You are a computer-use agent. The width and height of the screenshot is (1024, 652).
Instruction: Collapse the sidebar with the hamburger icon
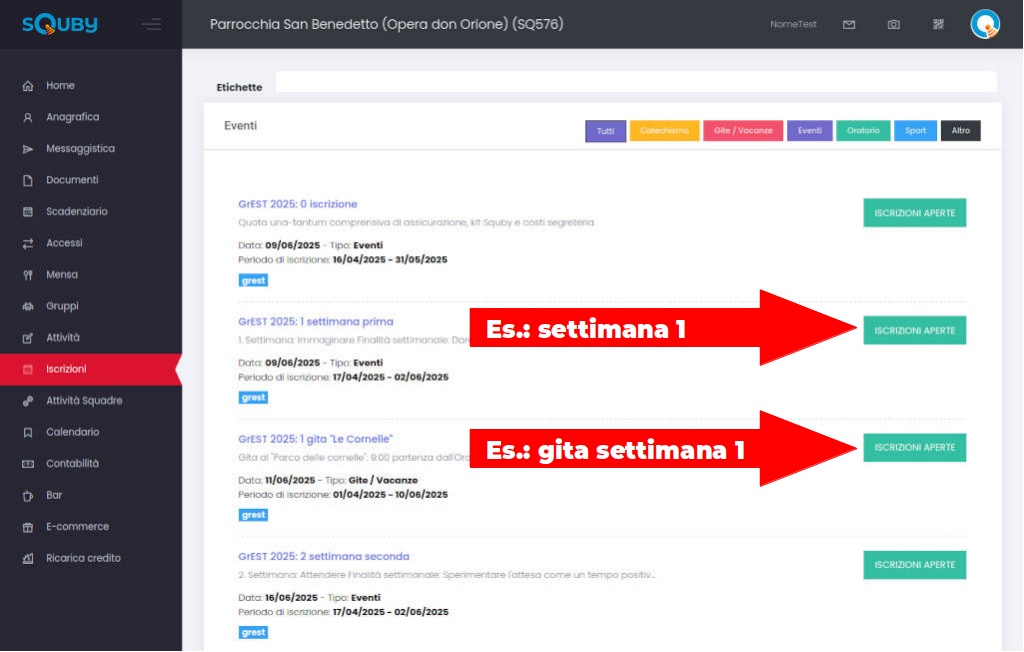pos(152,25)
